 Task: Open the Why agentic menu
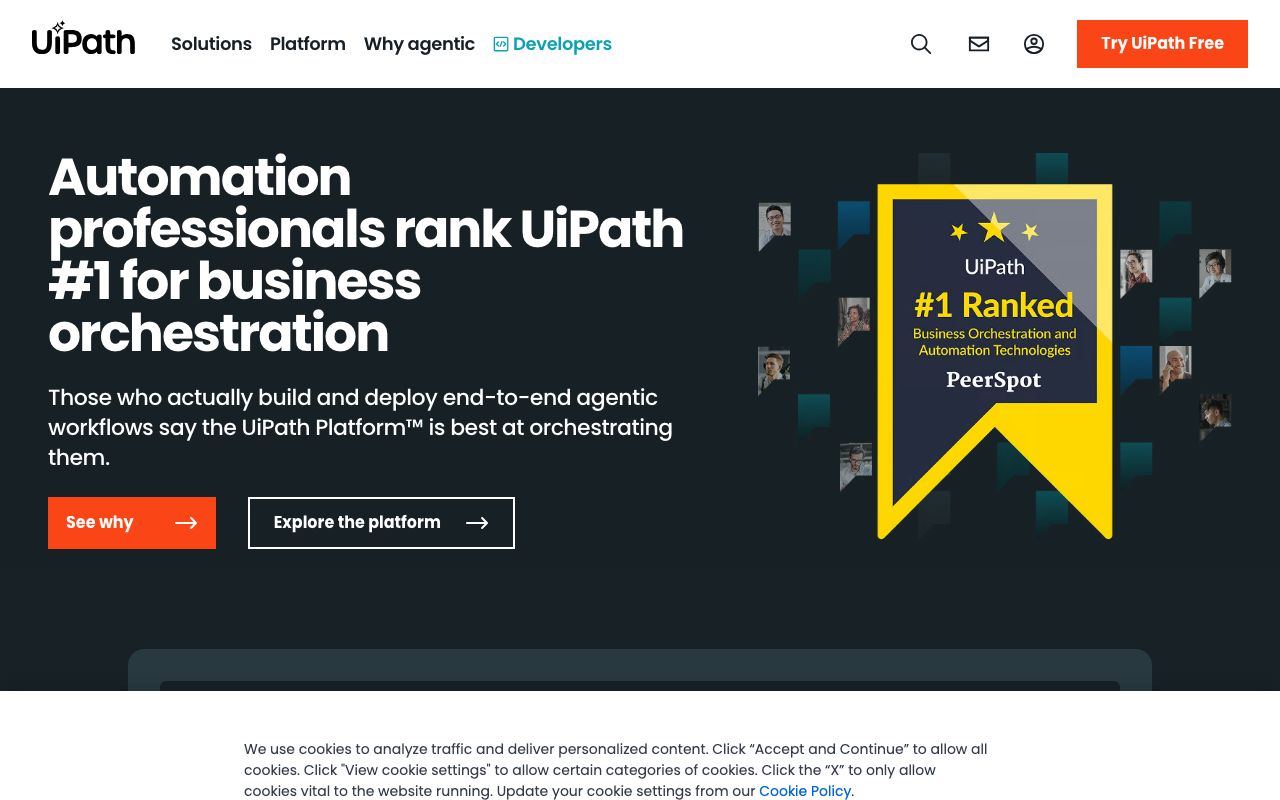coord(419,44)
